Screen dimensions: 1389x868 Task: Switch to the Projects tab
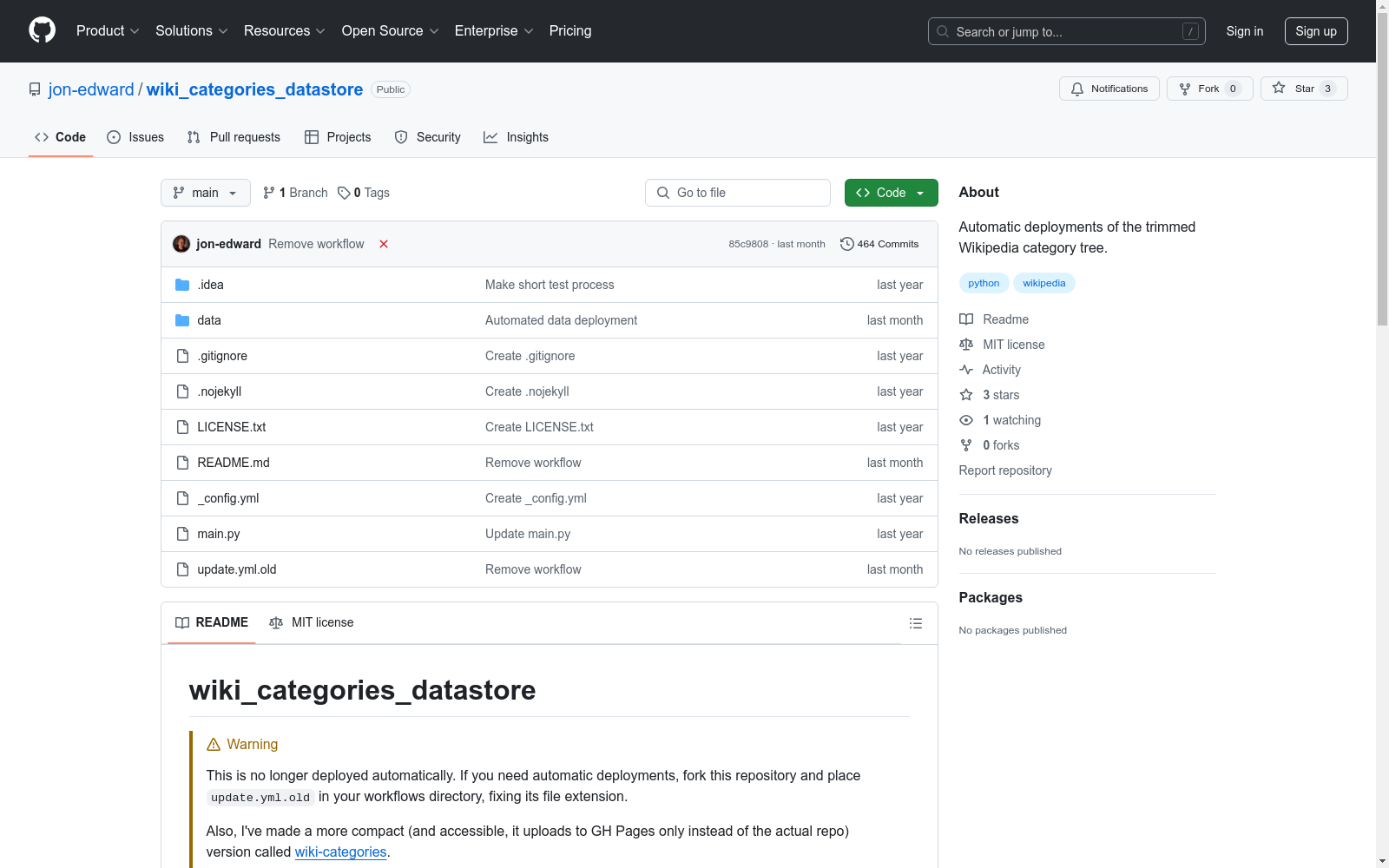(338, 137)
